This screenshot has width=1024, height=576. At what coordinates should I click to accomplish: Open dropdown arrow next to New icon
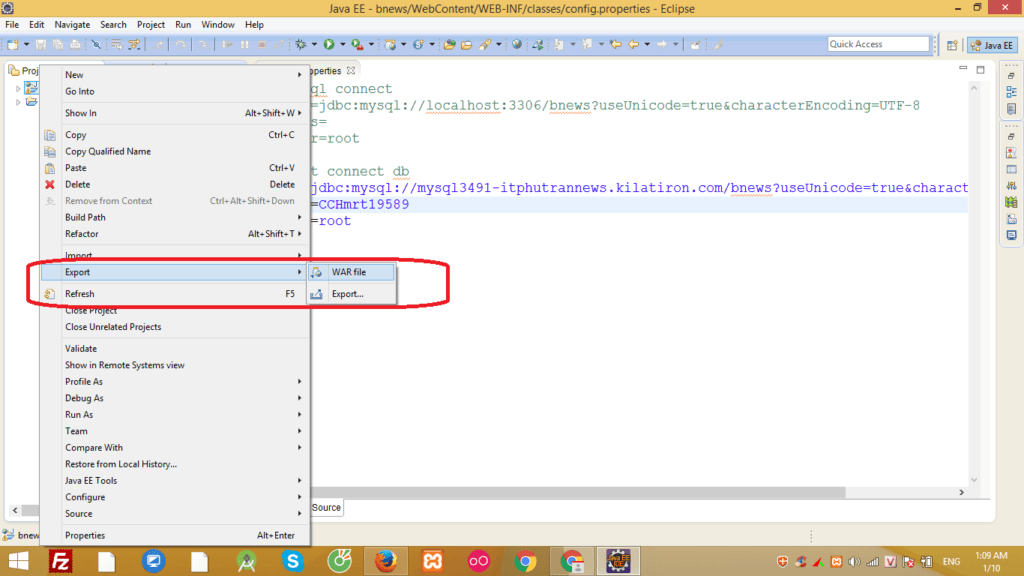[x=26, y=44]
